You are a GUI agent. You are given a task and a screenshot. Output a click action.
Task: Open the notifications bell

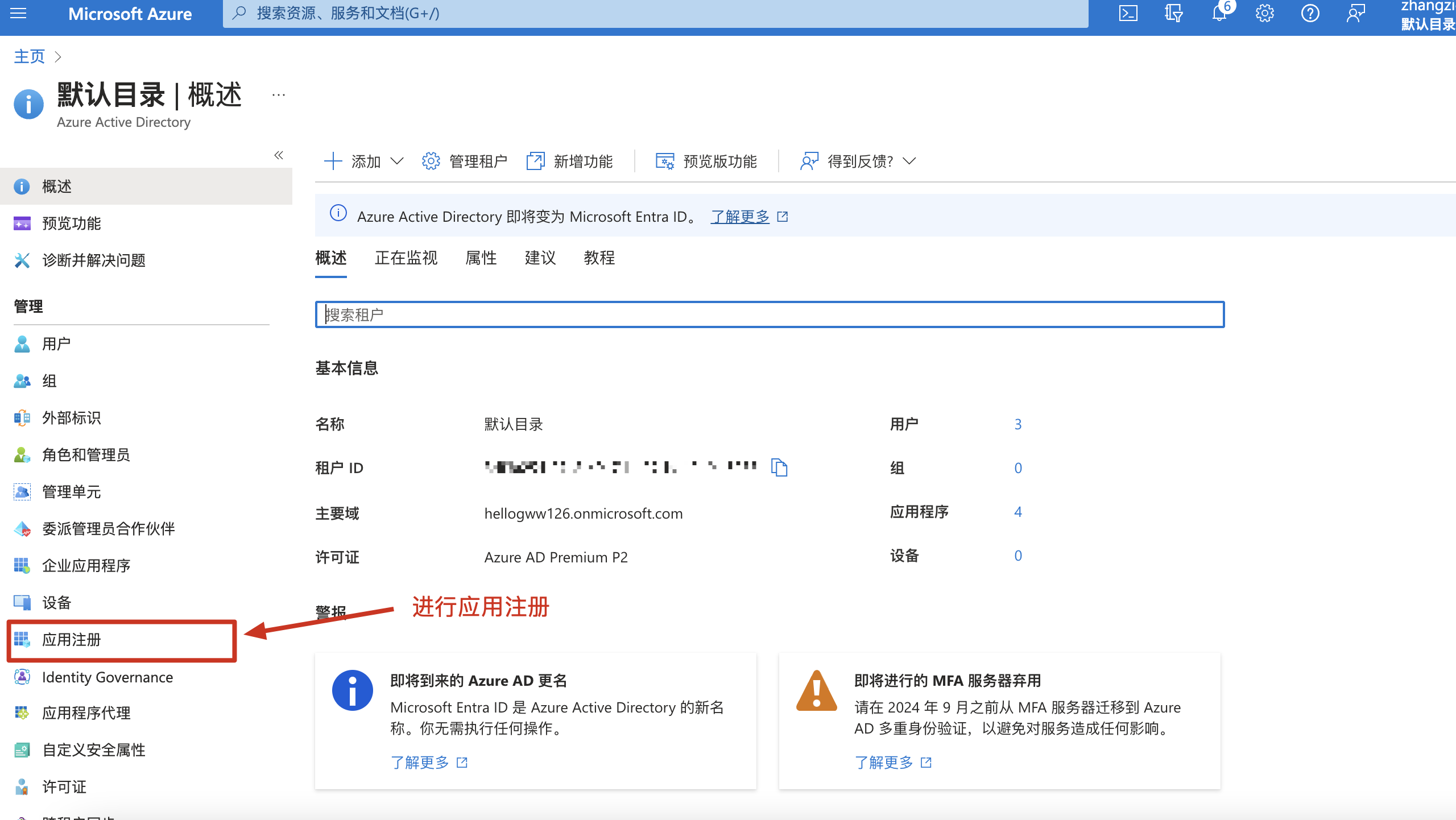pos(1219,13)
